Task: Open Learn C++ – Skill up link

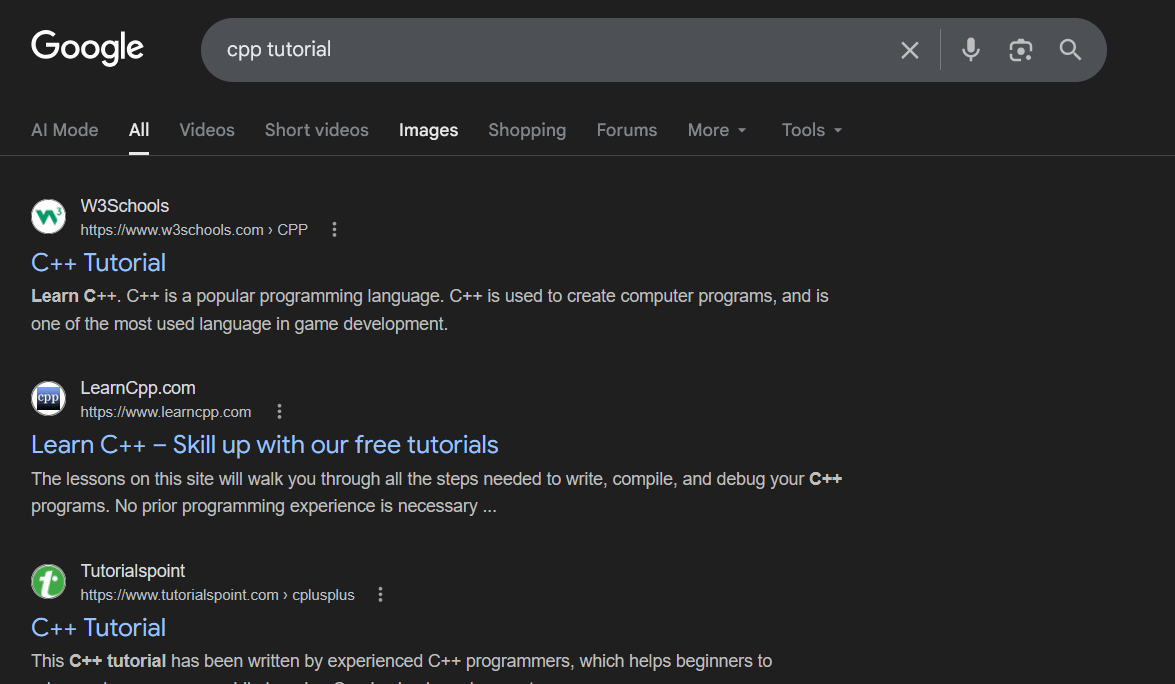Action: (x=264, y=445)
